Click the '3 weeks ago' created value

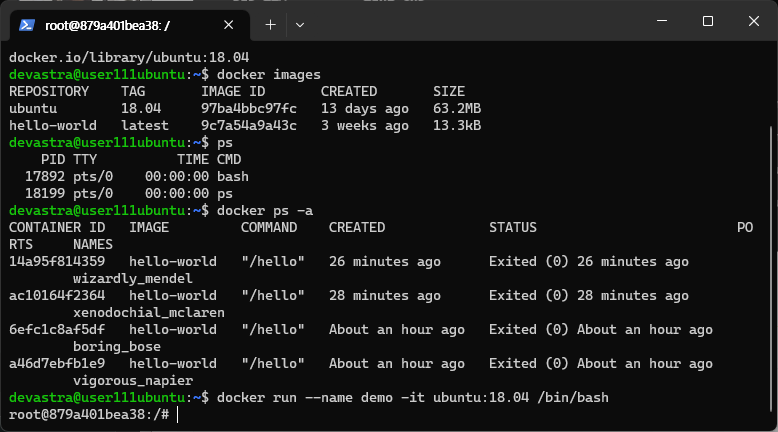(x=365, y=125)
